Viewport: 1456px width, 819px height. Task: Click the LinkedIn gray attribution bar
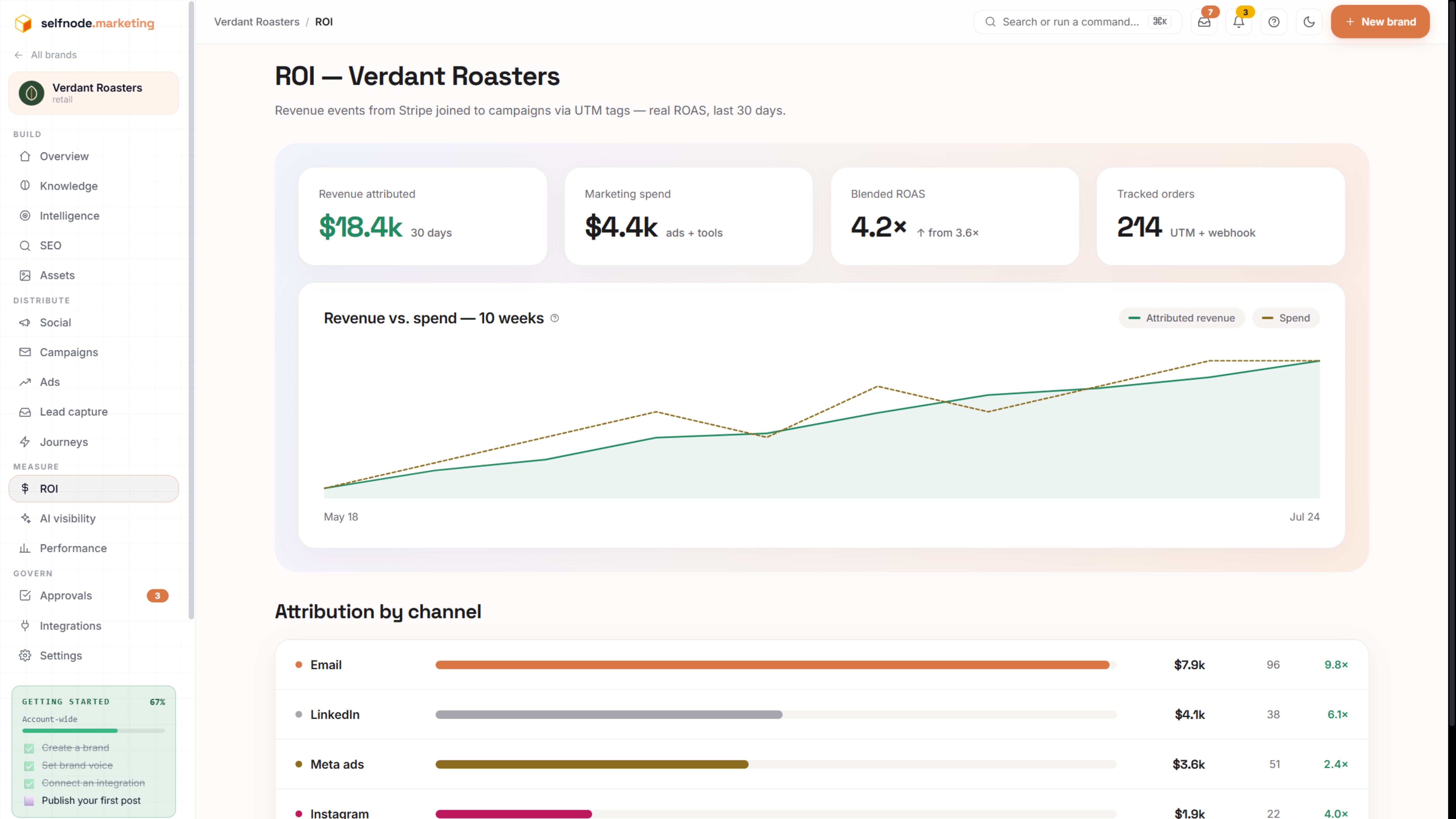[x=609, y=714]
